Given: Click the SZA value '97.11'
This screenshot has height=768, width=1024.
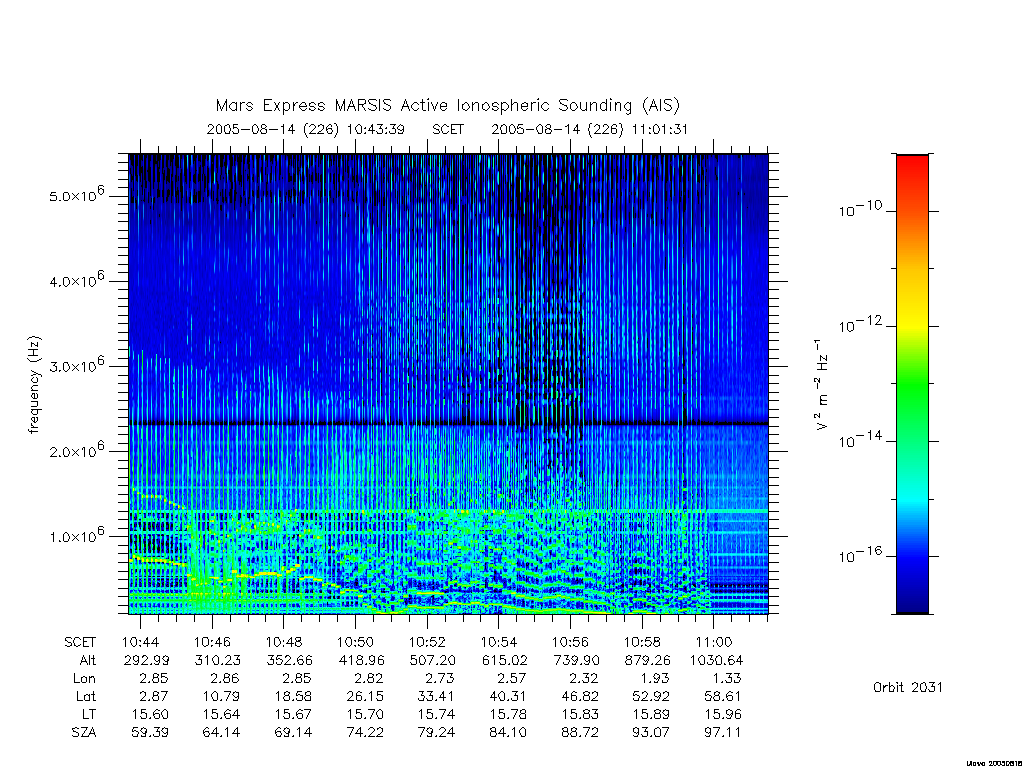Looking at the screenshot, I should [723, 733].
